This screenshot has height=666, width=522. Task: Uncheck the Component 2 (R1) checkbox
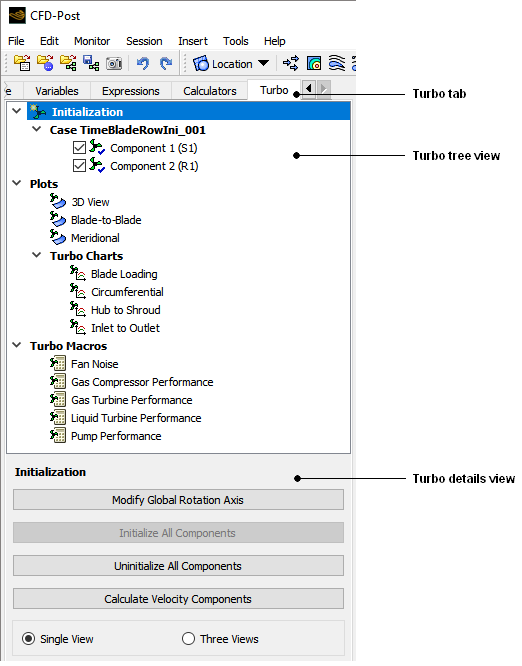pyautogui.click(x=79, y=166)
